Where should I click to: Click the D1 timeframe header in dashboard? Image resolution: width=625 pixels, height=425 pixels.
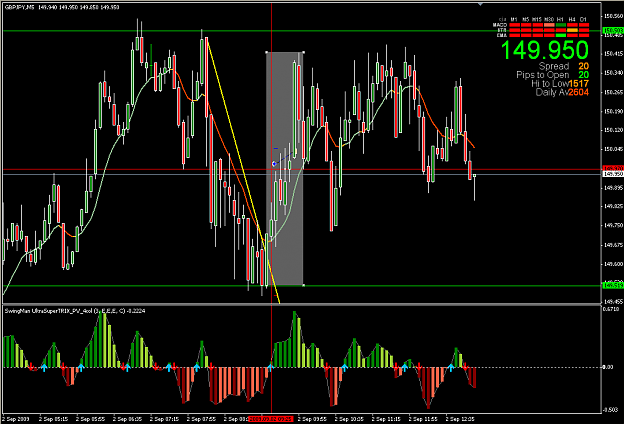(x=583, y=20)
